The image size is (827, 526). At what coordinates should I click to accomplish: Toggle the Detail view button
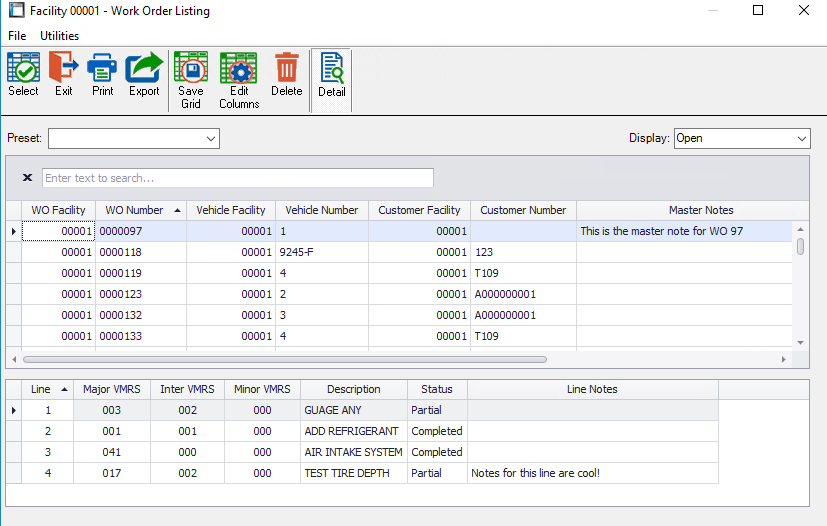pos(331,77)
